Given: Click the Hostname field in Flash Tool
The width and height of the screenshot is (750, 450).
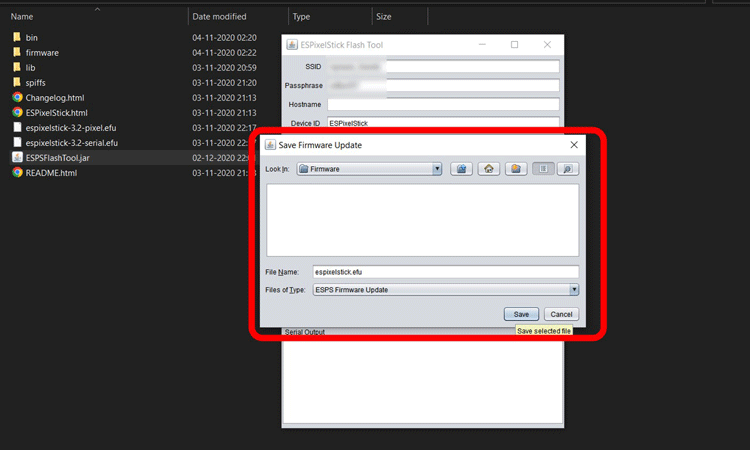Looking at the screenshot, I should coord(443,104).
